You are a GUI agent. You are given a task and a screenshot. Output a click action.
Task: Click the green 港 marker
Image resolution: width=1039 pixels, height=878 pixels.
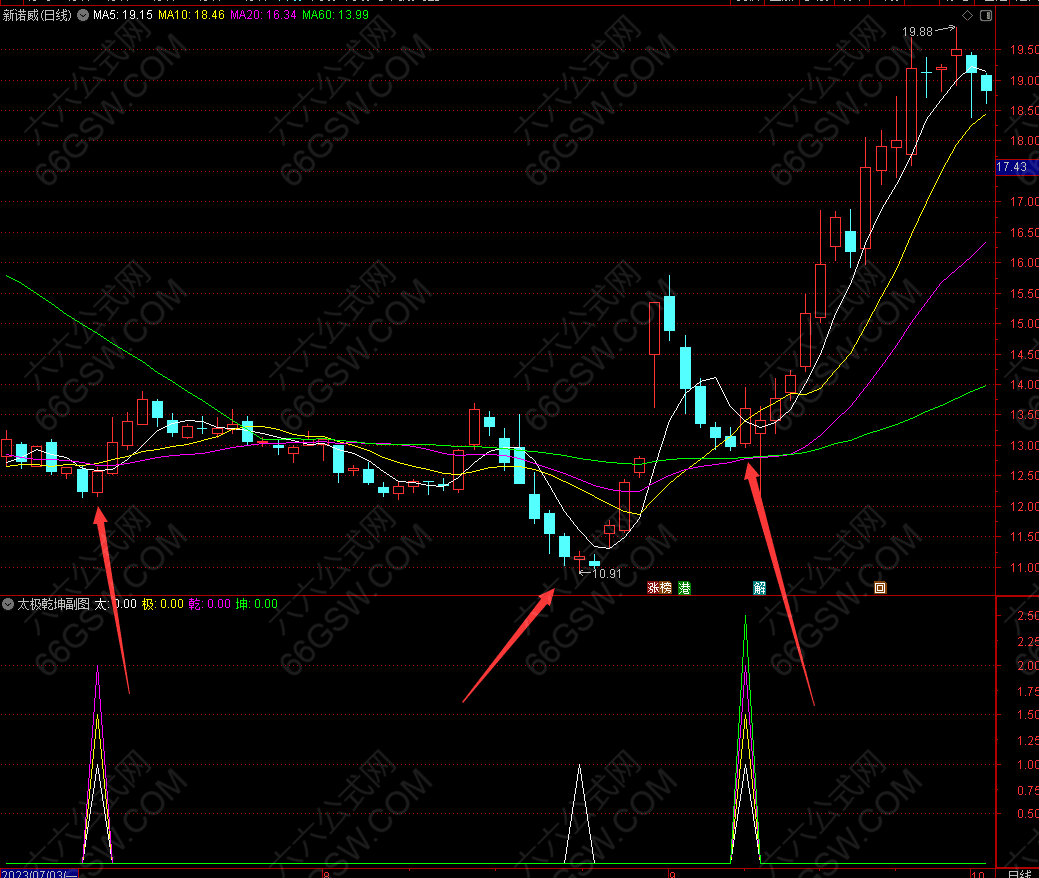pyautogui.click(x=684, y=587)
